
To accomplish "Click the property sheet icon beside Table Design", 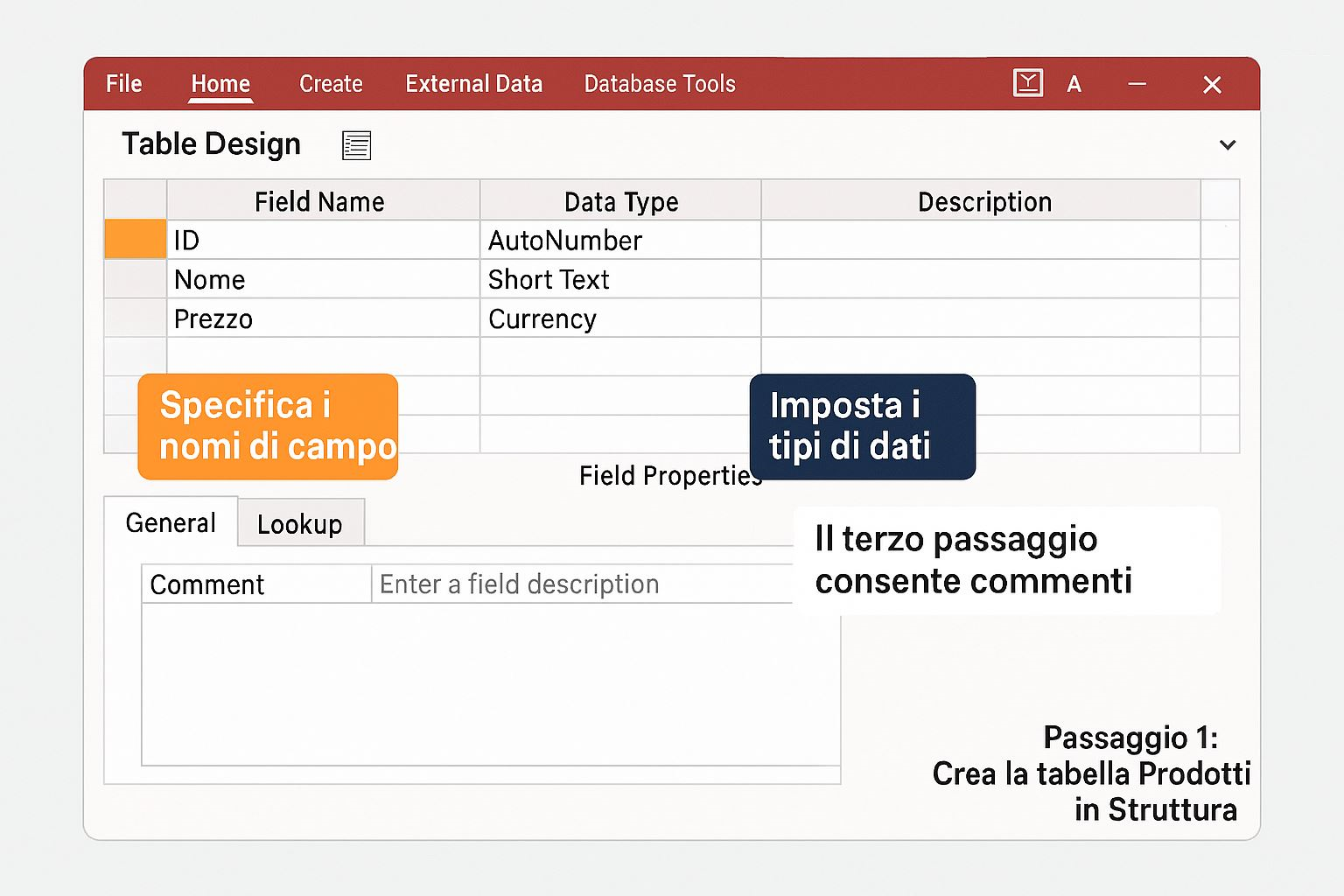I will (356, 145).
